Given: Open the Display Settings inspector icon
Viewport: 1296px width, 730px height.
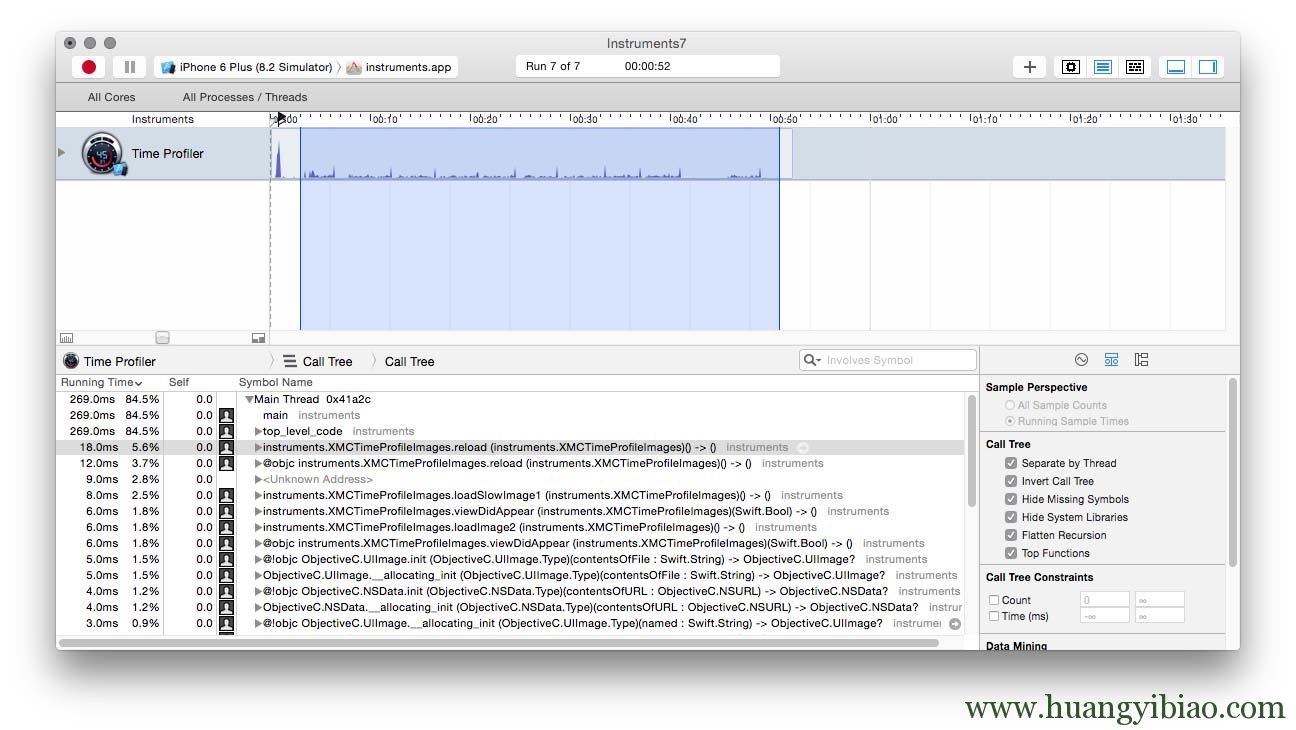Looking at the screenshot, I should point(1111,360).
